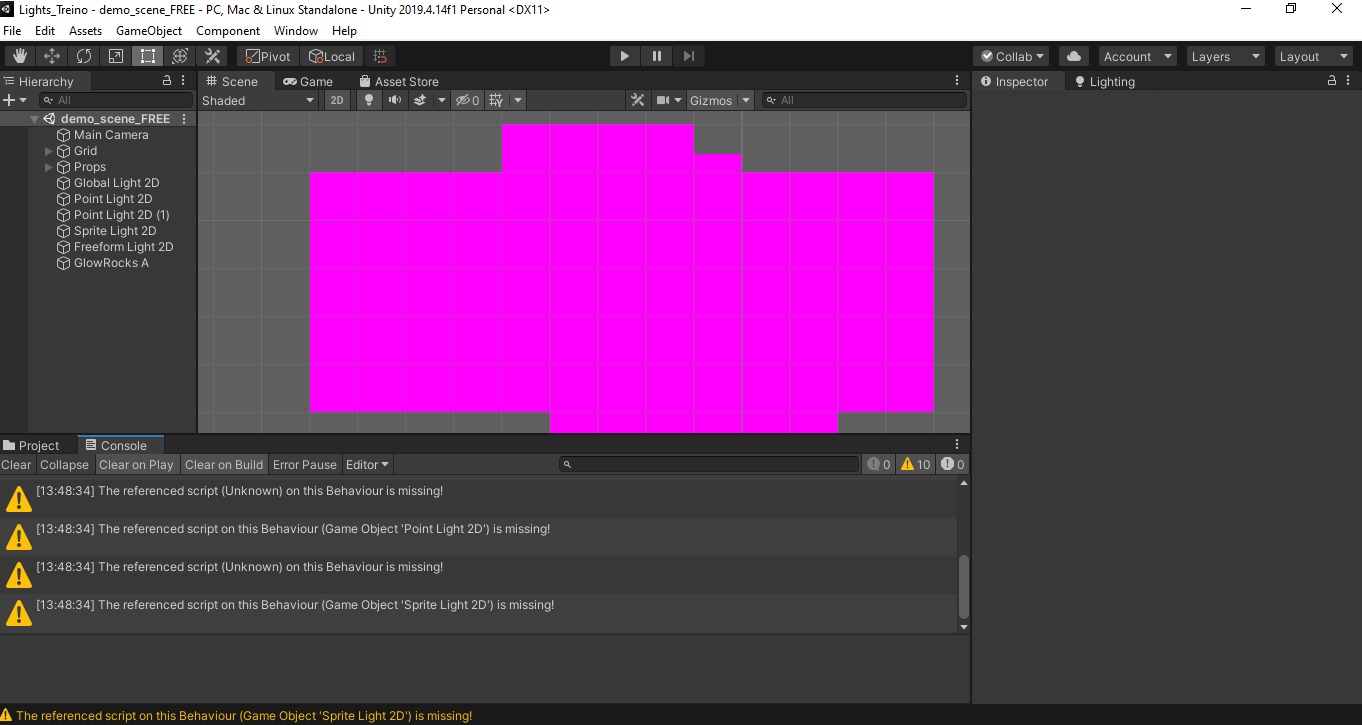
Task: Select the Move tool
Action: (52, 56)
